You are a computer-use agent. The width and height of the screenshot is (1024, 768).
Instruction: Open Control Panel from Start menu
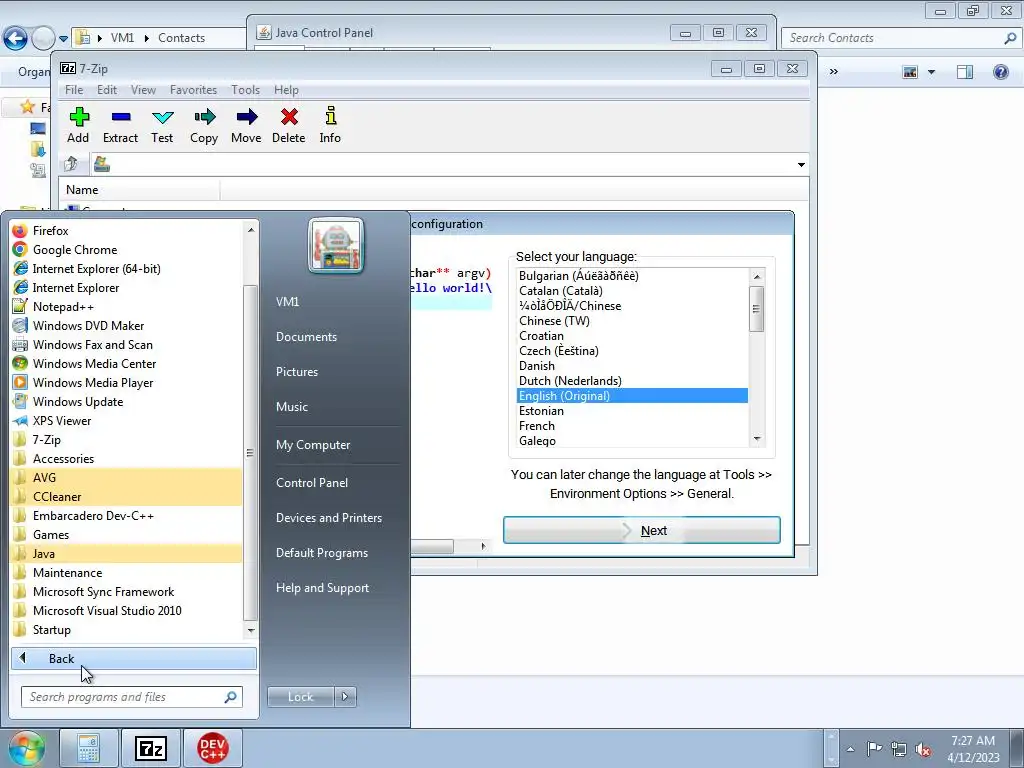[x=312, y=483]
